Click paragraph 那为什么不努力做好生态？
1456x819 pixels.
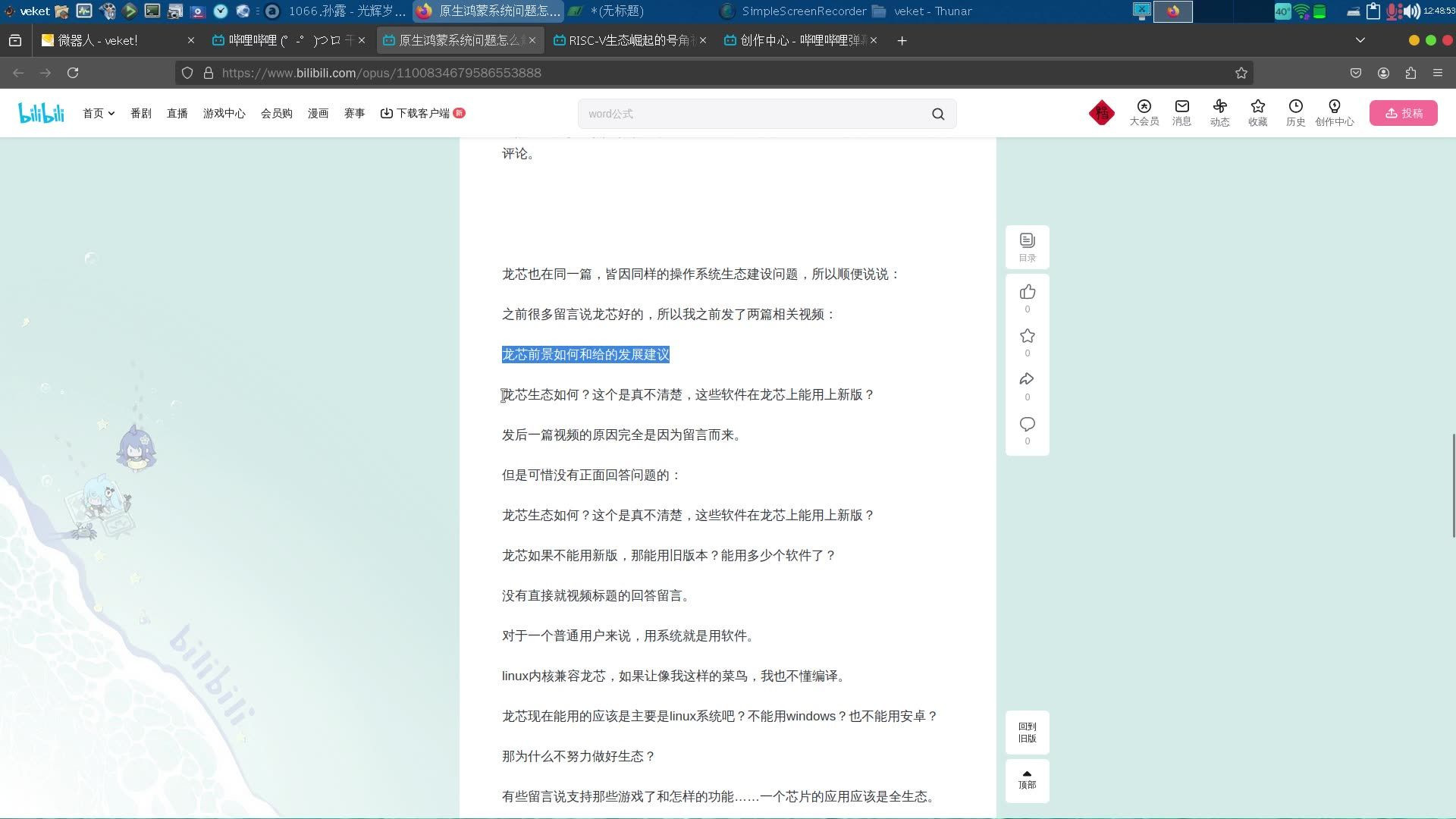[579, 757]
